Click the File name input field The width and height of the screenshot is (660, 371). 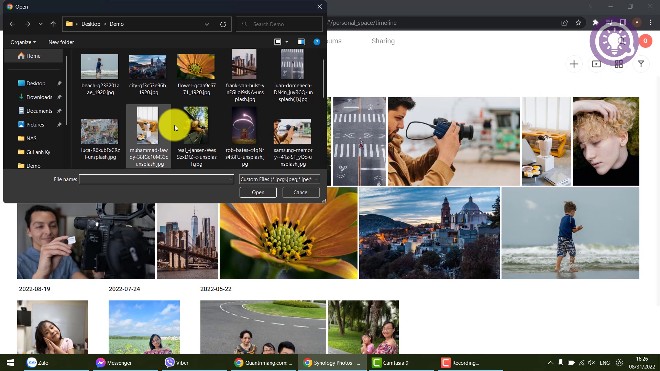[157, 179]
